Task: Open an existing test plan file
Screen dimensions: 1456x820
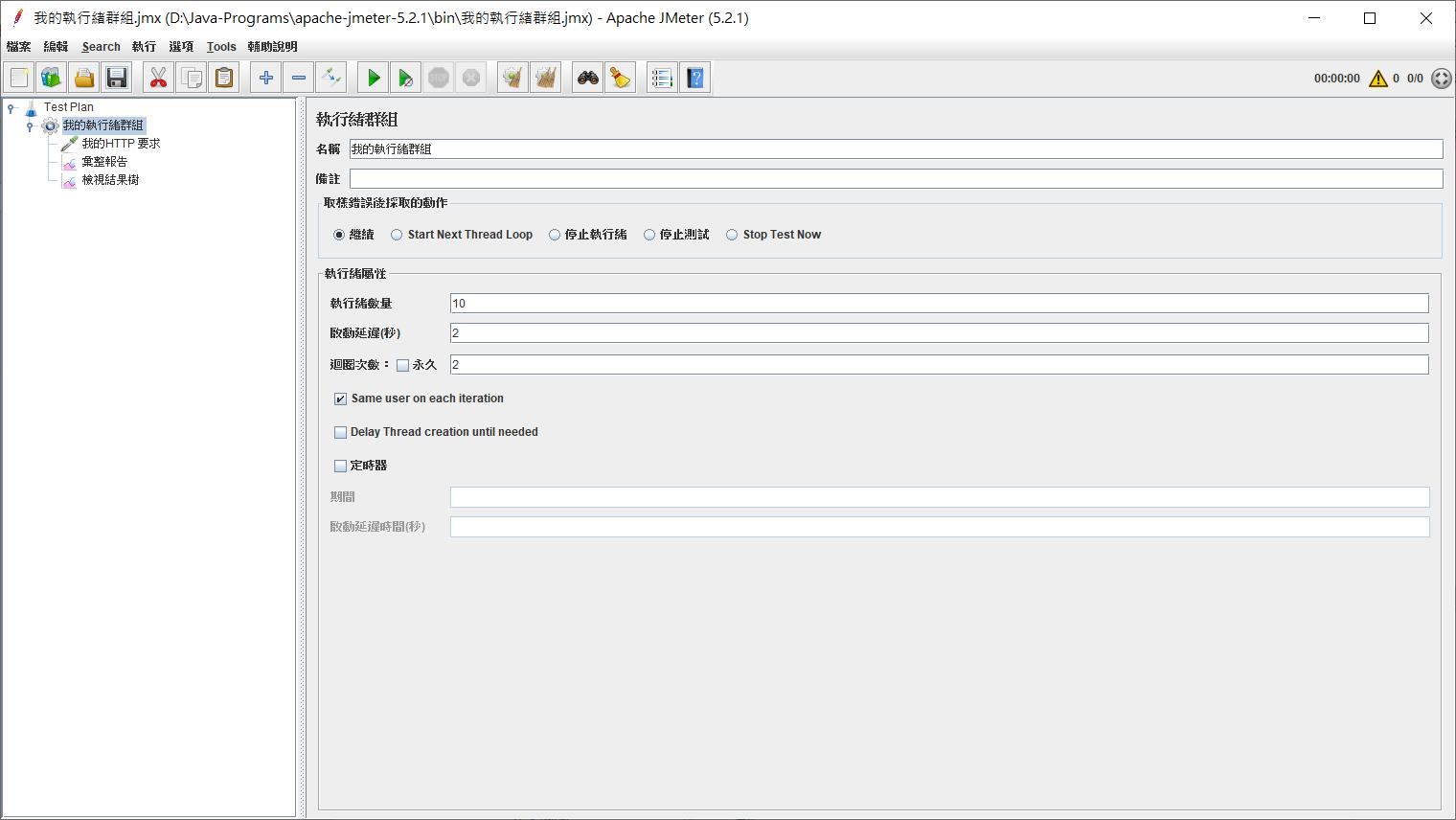Action: pyautogui.click(x=84, y=78)
